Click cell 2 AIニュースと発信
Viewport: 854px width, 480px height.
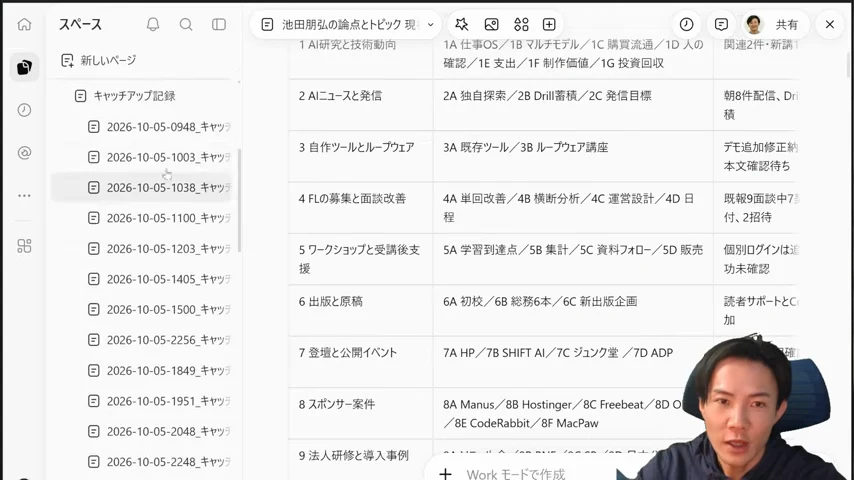click(x=361, y=105)
